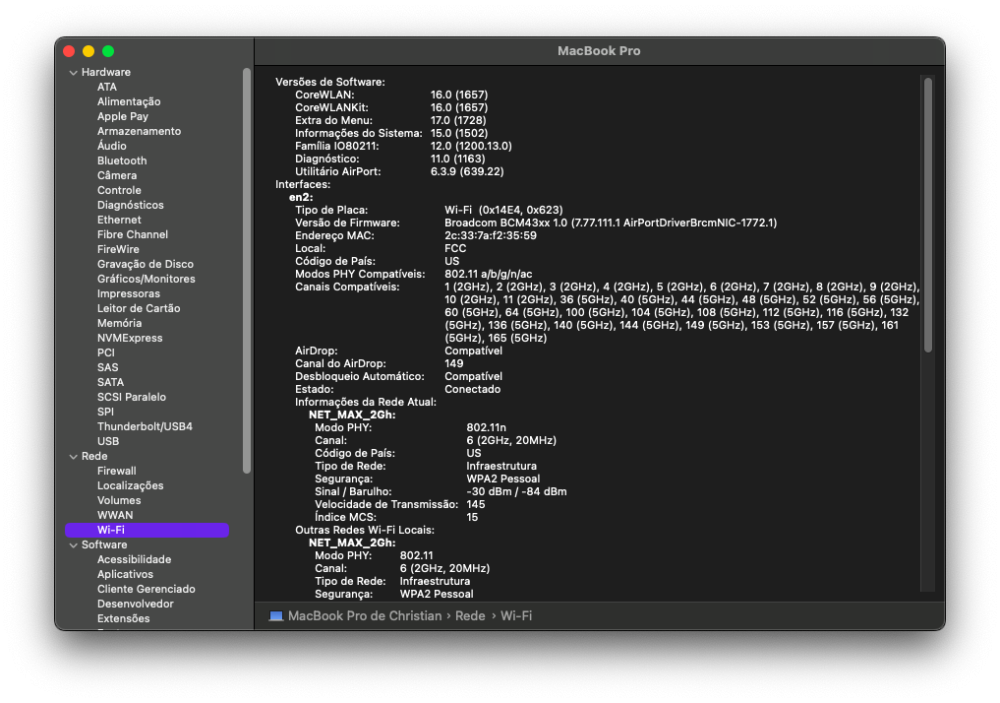Open the Armazenamento entry
The width and height of the screenshot is (1000, 703).
coord(139,131)
